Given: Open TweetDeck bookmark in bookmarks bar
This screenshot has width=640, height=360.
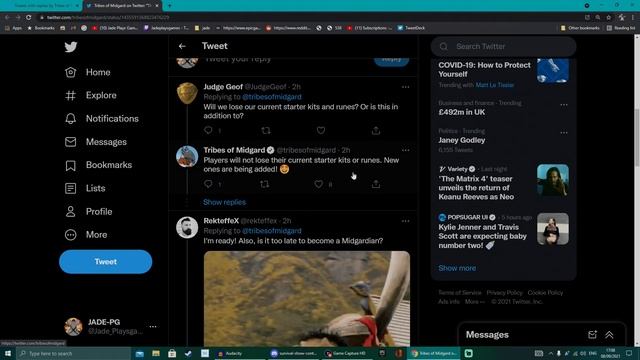Looking at the screenshot, I should [411, 28].
